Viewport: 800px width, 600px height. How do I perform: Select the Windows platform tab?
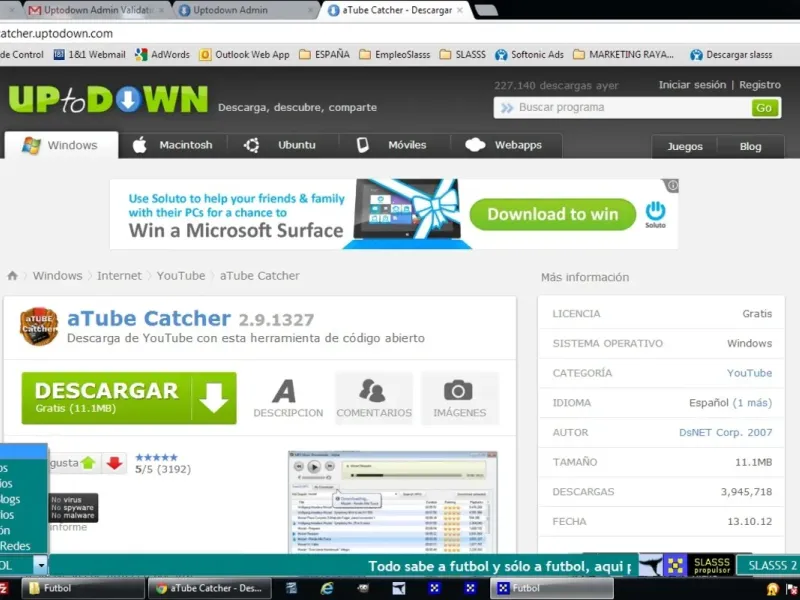pos(61,145)
